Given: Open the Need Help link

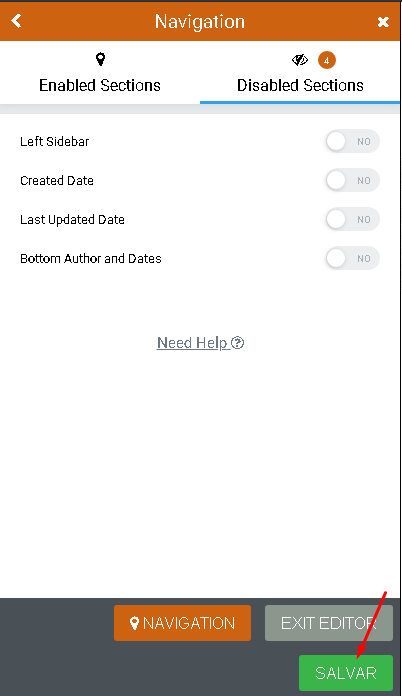Looking at the screenshot, I should coord(201,343).
